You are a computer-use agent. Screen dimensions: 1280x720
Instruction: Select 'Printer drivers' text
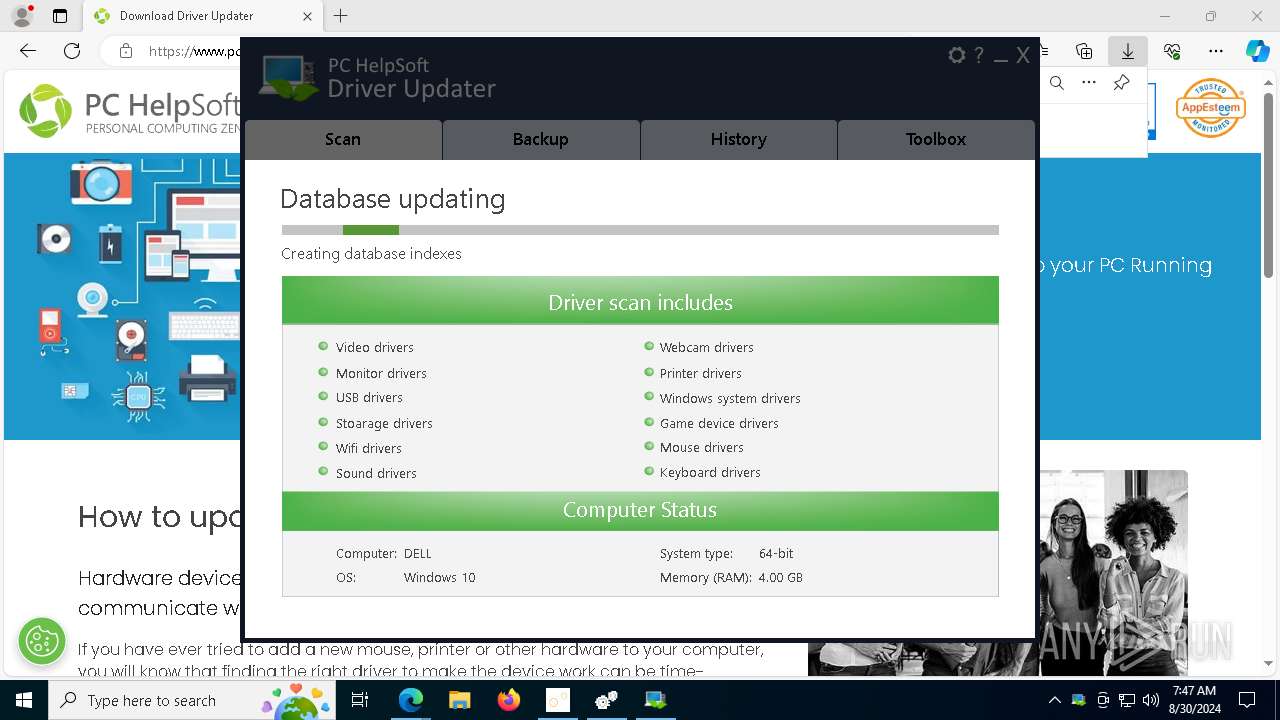701,373
